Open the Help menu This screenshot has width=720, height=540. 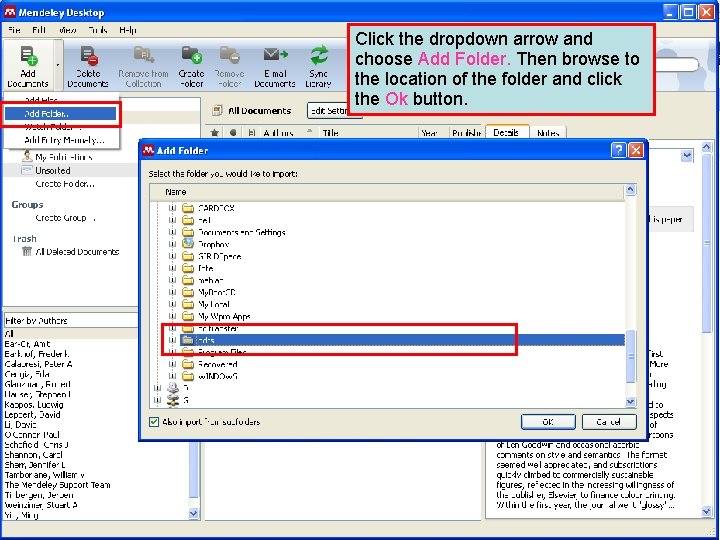[x=128, y=30]
